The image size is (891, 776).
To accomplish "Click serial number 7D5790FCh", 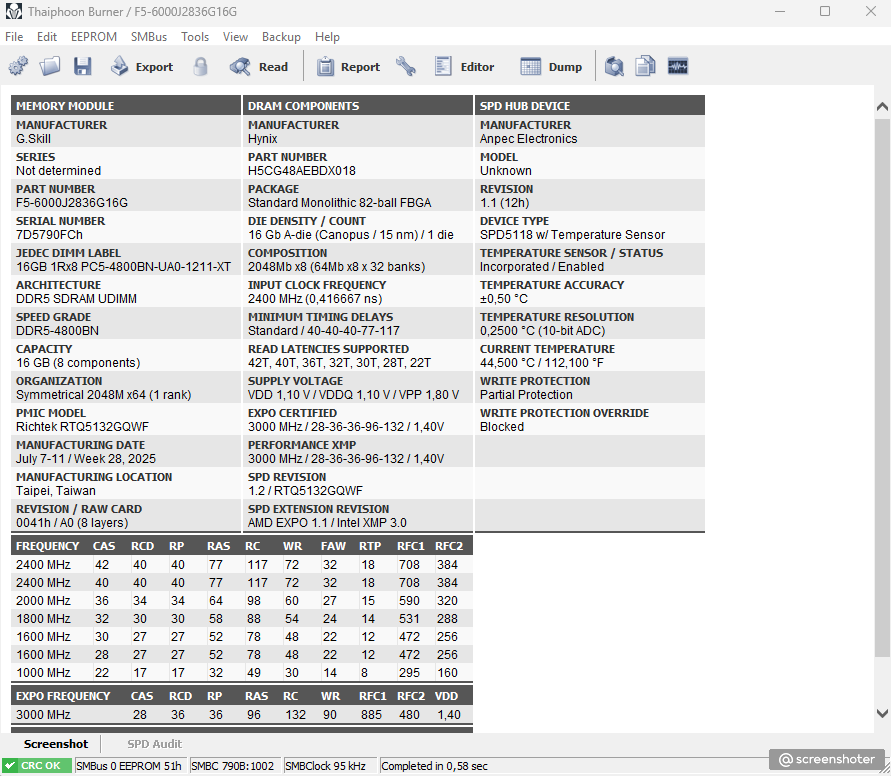I will click(49, 235).
